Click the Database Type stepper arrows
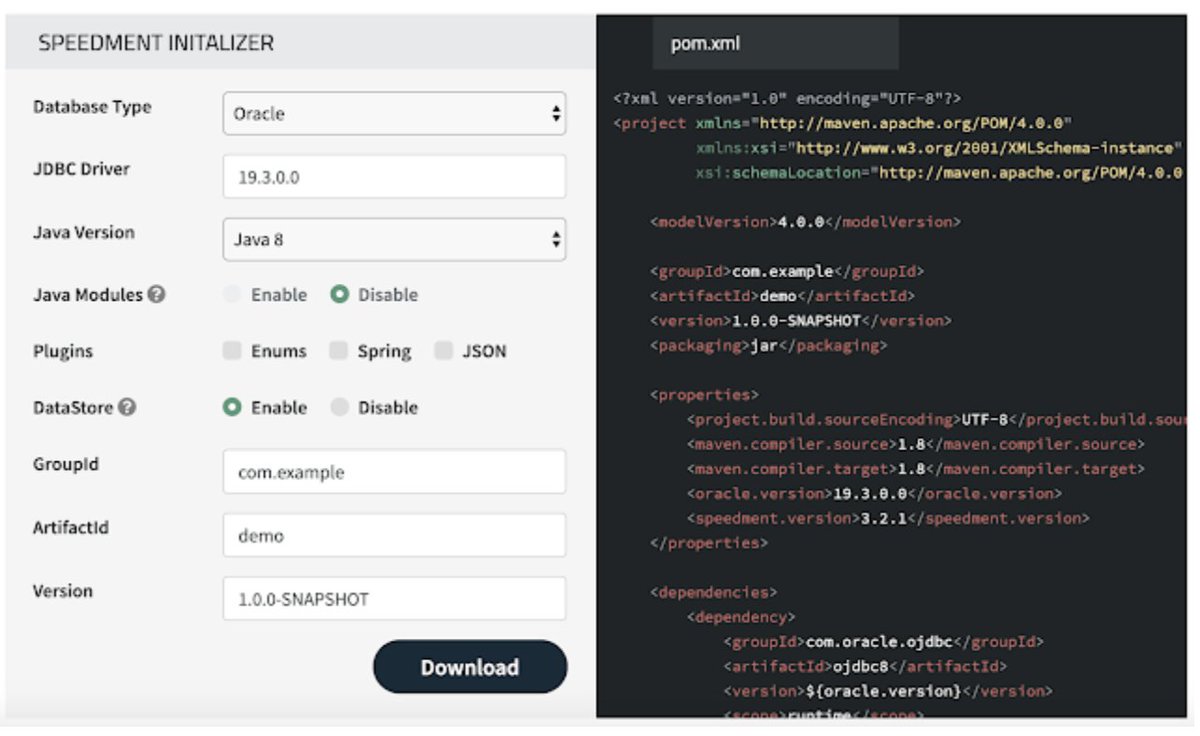The width and height of the screenshot is (1200, 736). pos(556,113)
